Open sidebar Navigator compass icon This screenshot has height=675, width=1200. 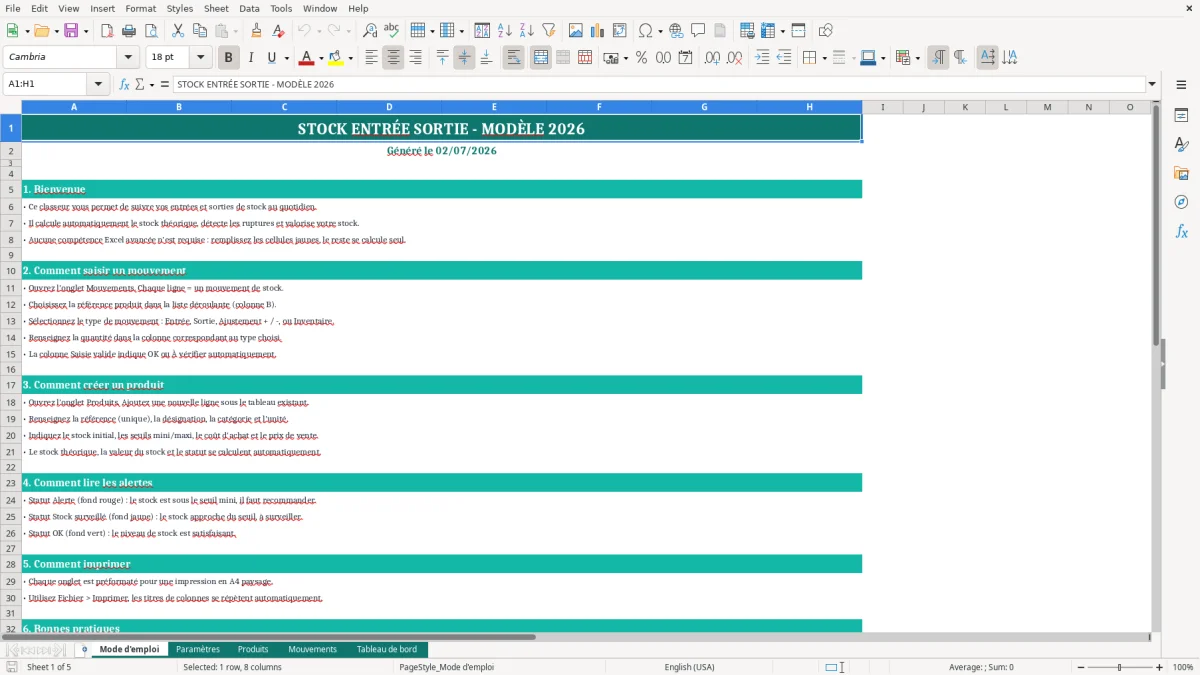point(1181,202)
